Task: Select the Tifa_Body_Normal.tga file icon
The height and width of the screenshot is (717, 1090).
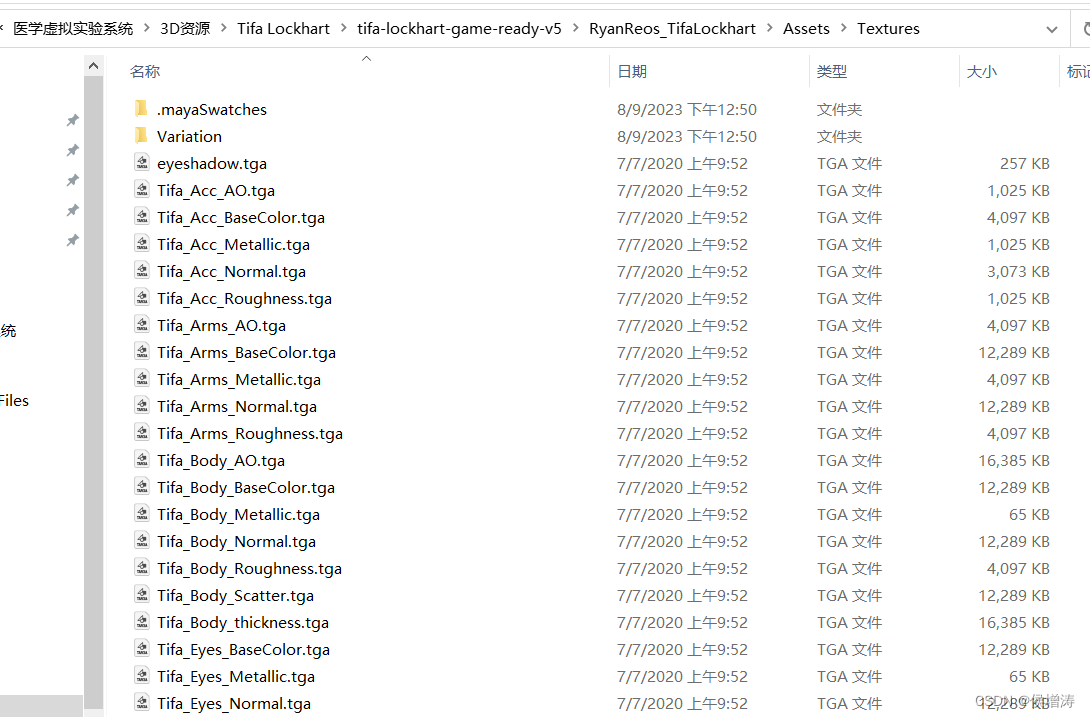Action: pos(142,541)
